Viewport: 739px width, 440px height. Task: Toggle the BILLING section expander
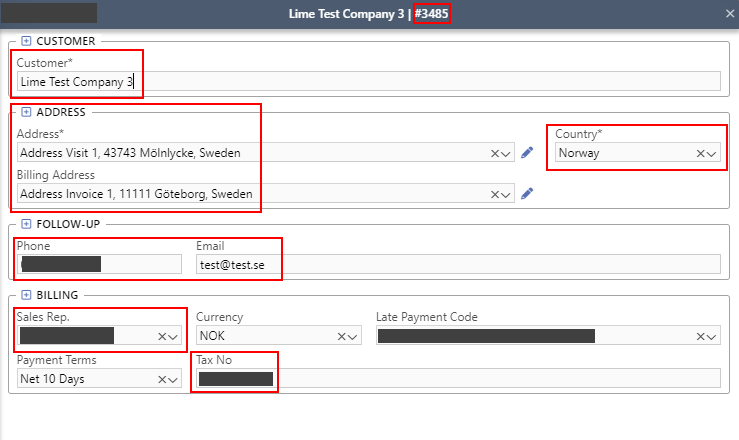(x=26, y=295)
